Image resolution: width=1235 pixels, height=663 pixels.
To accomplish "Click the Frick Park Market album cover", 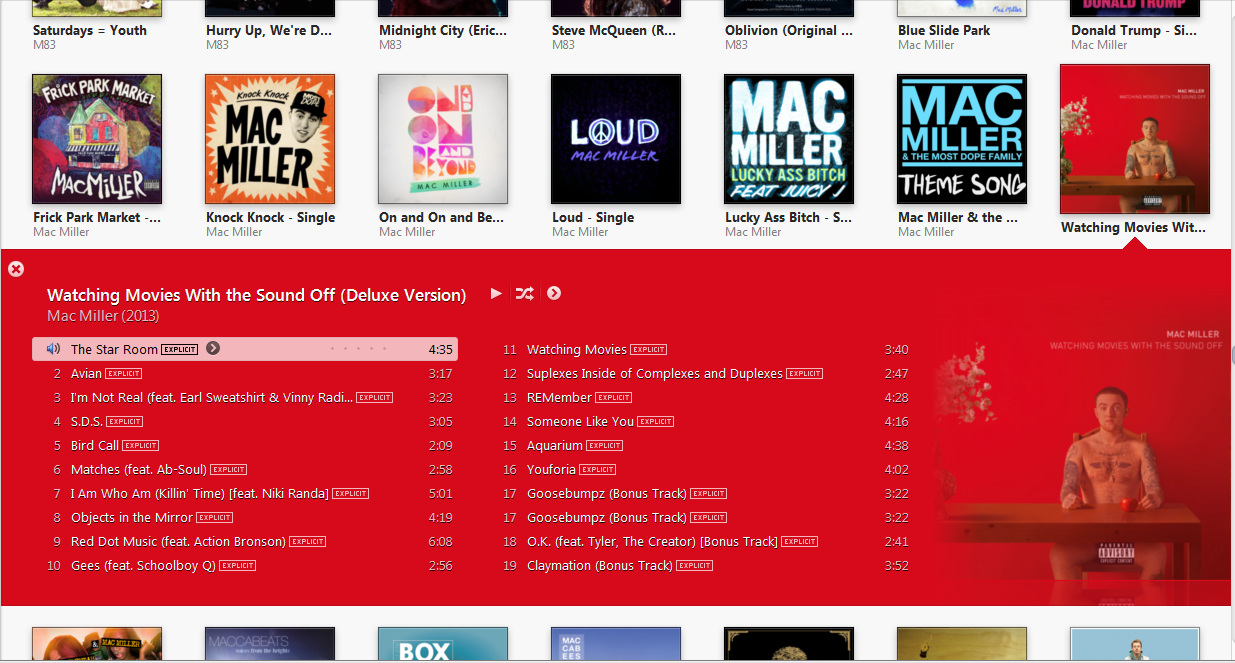I will click(x=97, y=139).
